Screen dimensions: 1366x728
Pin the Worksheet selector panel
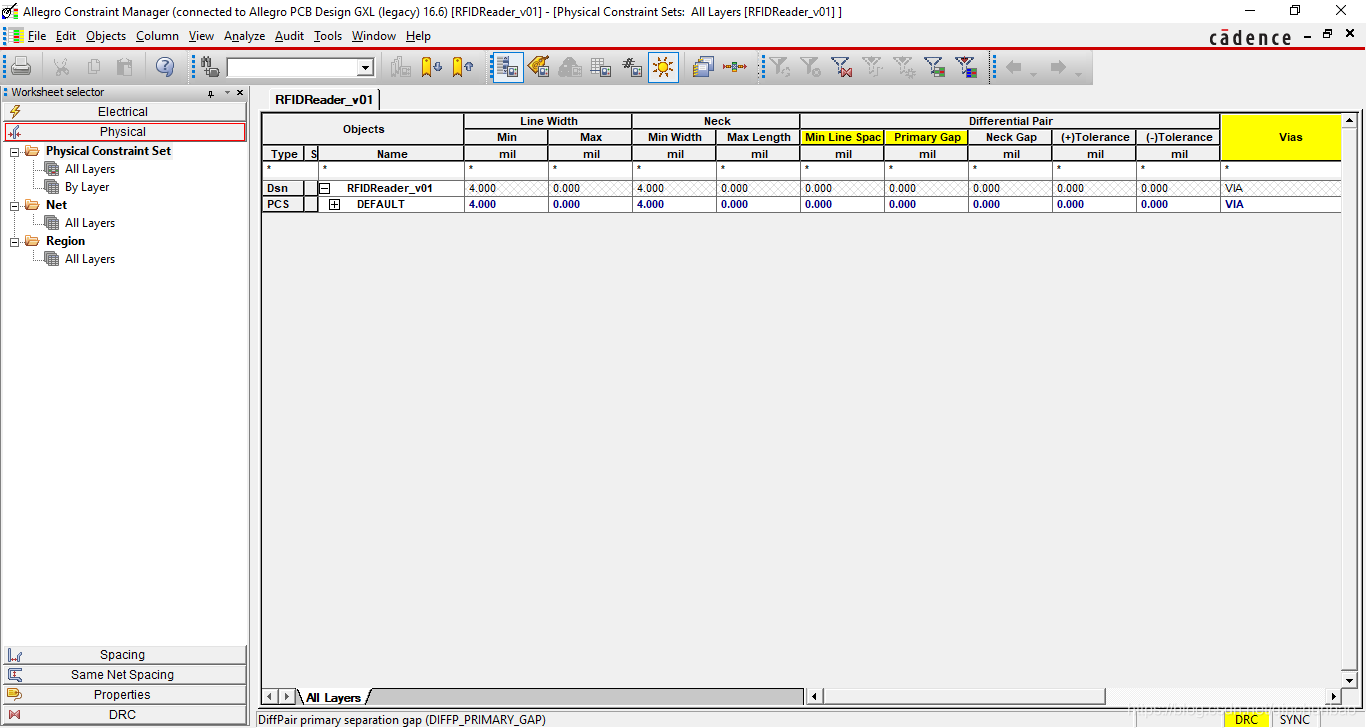211,93
